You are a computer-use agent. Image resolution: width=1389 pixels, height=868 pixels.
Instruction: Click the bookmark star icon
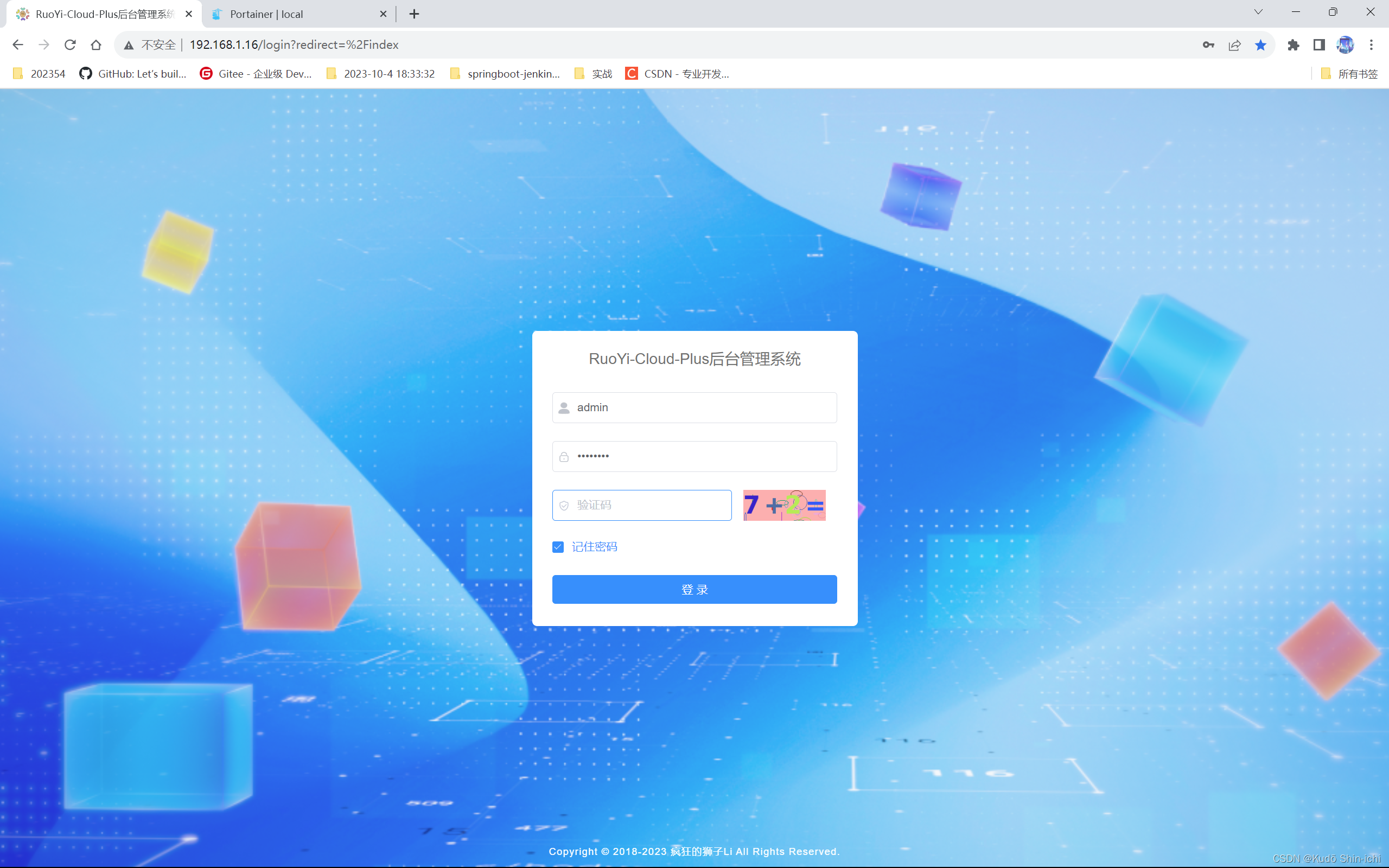pos(1260,45)
